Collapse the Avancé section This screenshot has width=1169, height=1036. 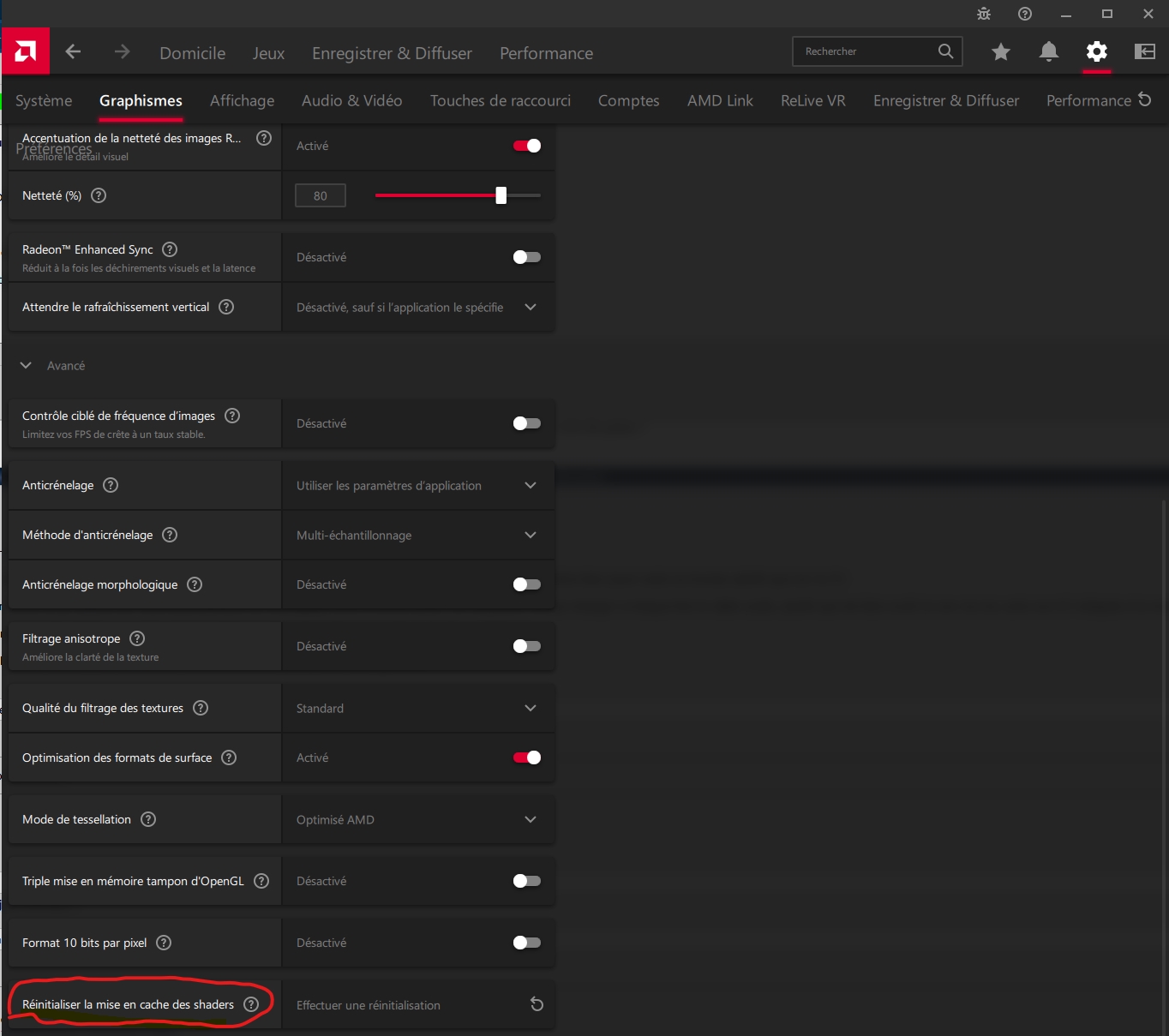tap(27, 366)
